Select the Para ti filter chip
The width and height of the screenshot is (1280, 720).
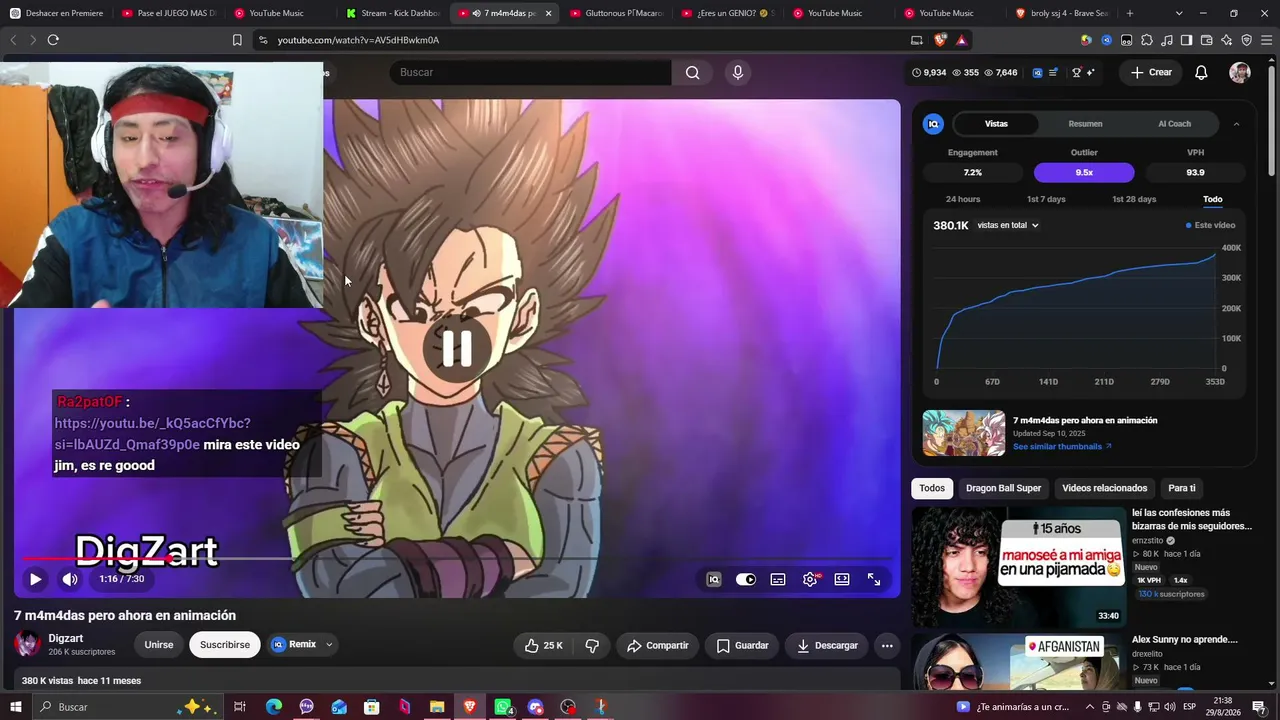tap(1182, 488)
